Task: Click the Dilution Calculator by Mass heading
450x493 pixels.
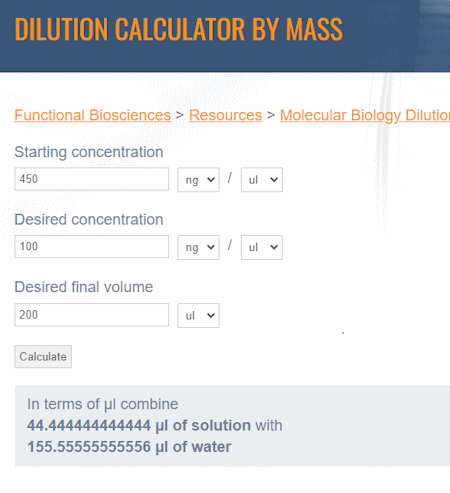Action: (179, 29)
